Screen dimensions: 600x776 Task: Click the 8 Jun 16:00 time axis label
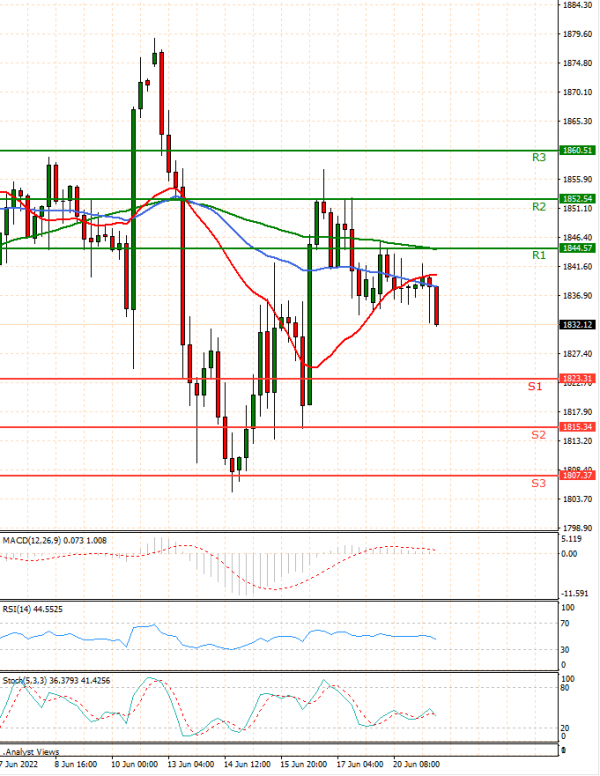pyautogui.click(x=76, y=765)
